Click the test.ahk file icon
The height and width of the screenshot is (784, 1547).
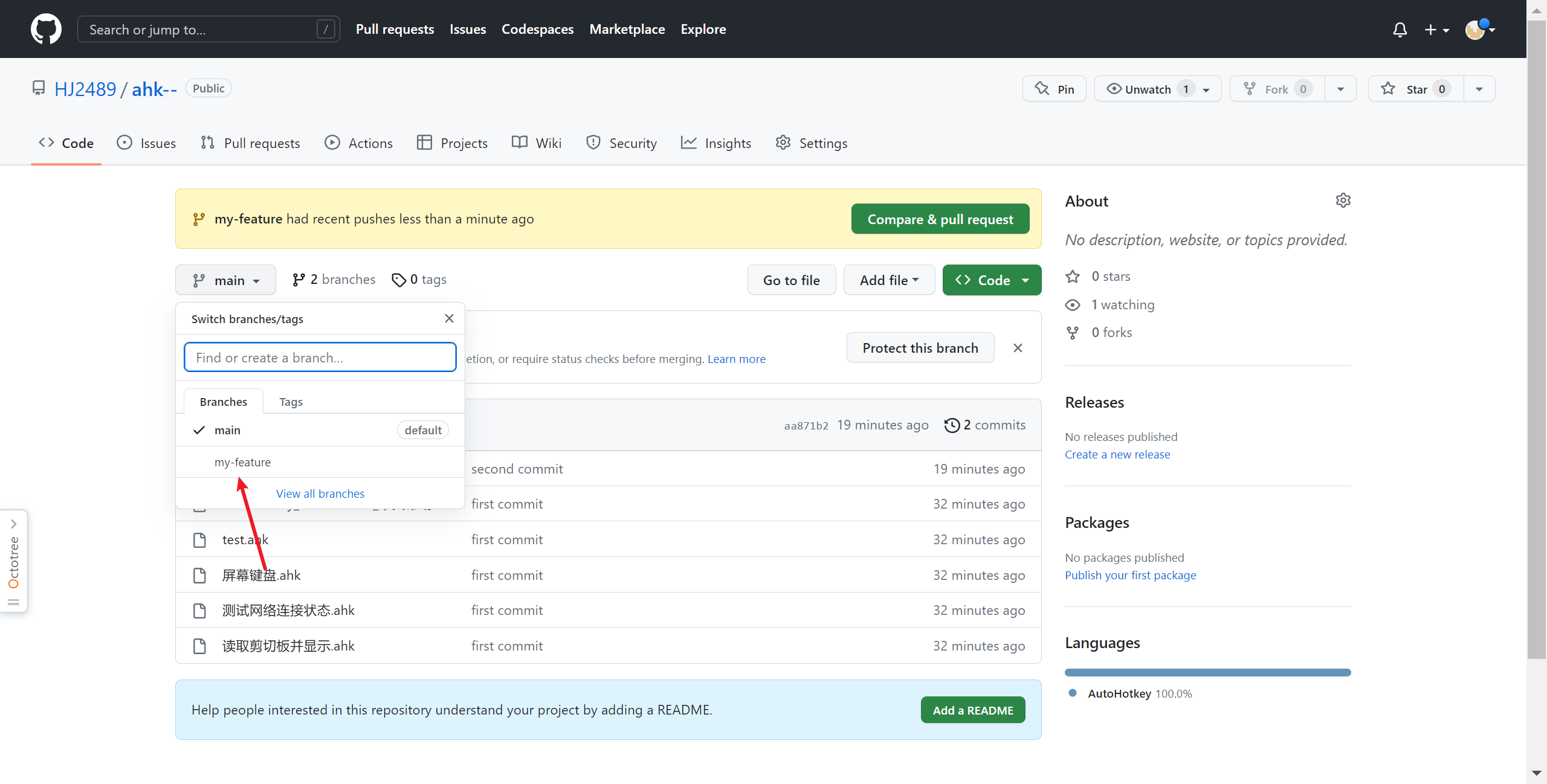199,540
